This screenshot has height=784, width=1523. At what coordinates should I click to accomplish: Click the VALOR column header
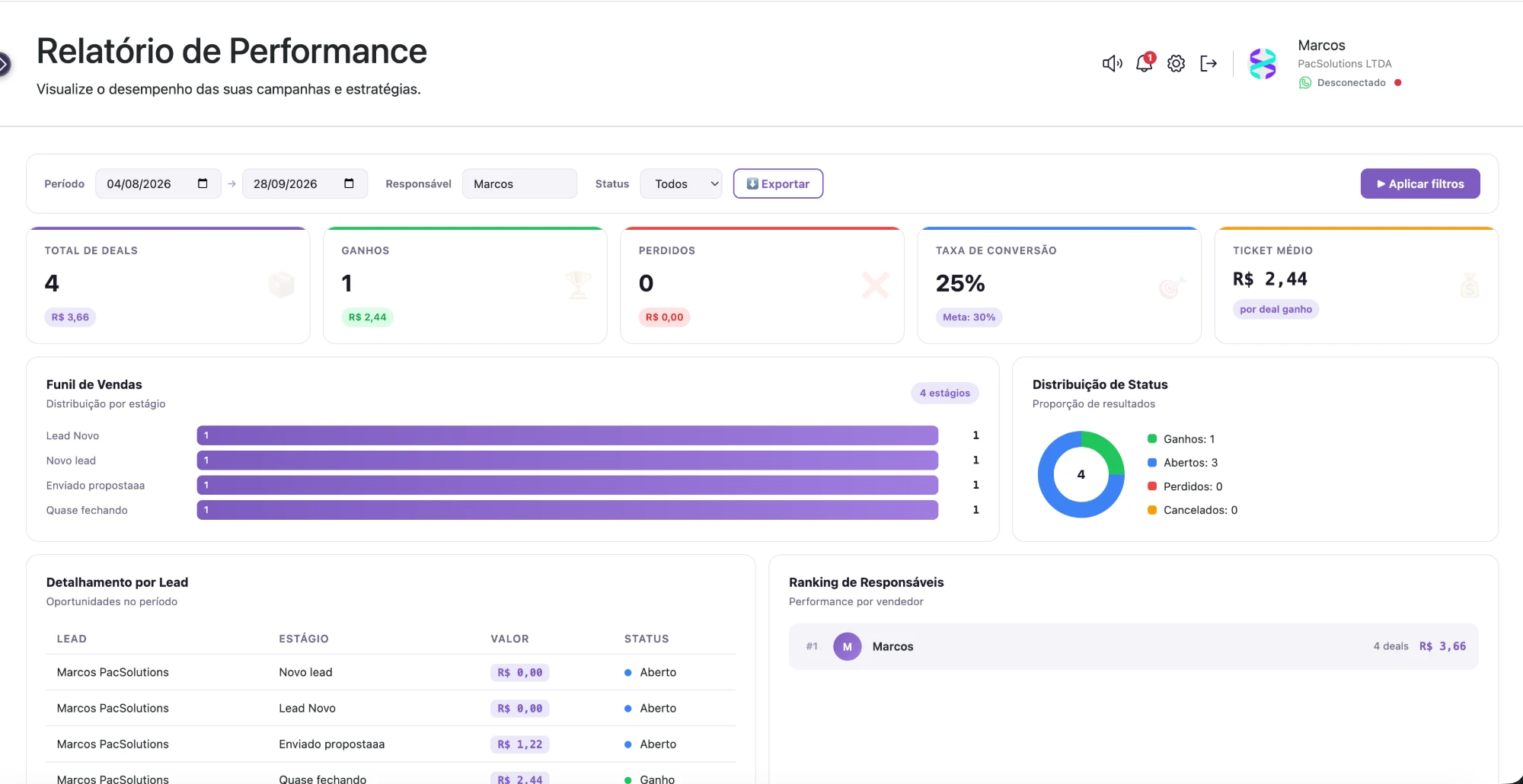click(x=509, y=639)
